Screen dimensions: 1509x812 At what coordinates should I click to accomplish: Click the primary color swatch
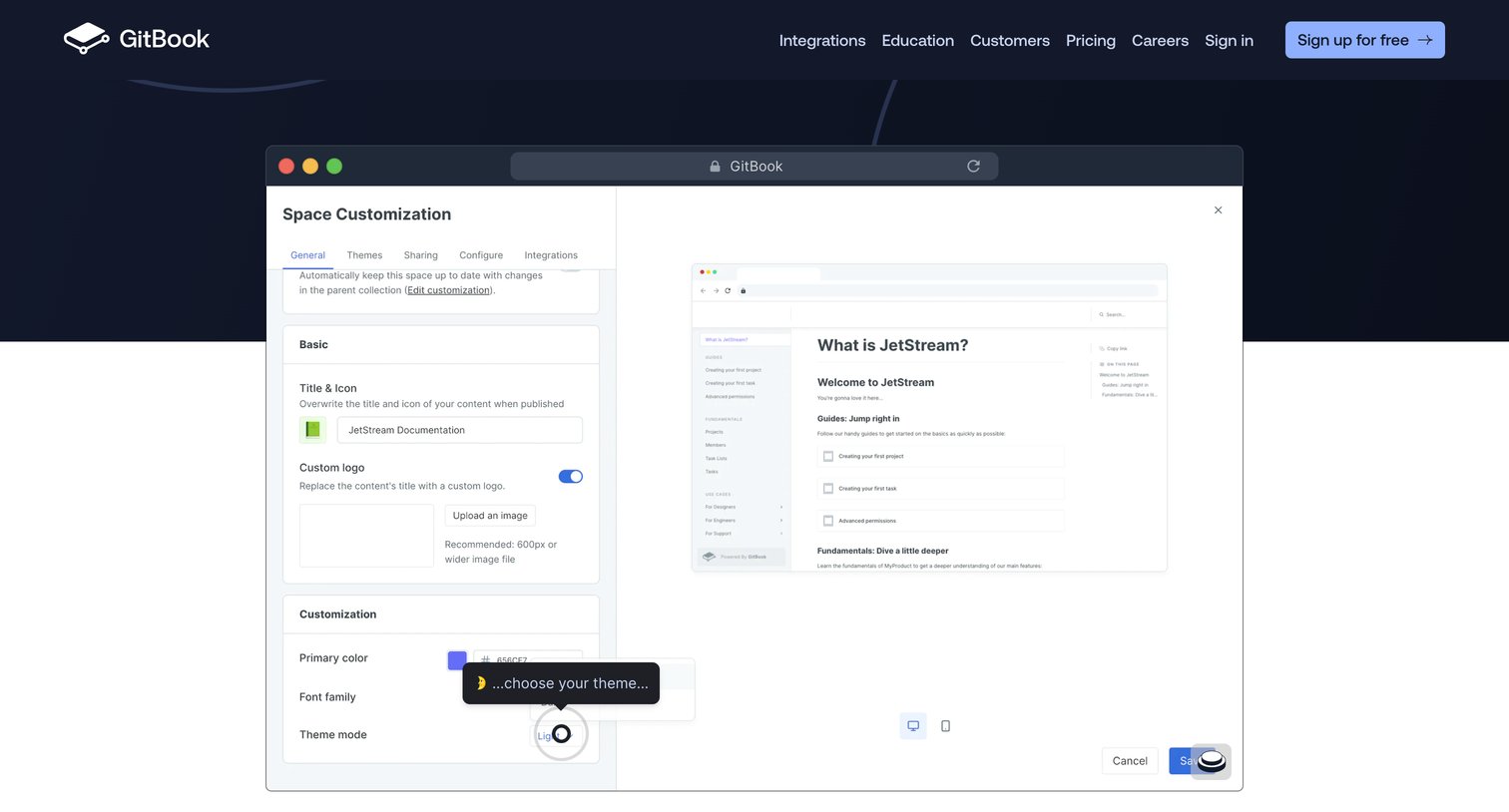coord(457,660)
